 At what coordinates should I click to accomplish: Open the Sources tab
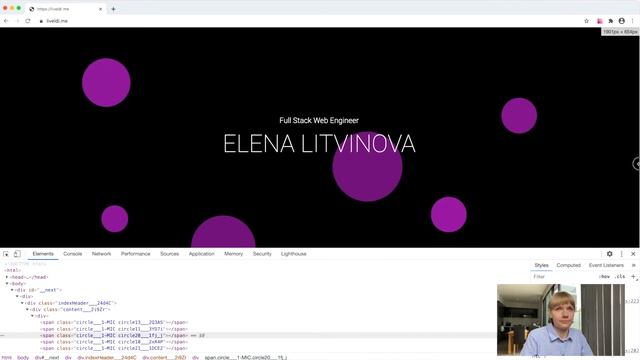169,254
